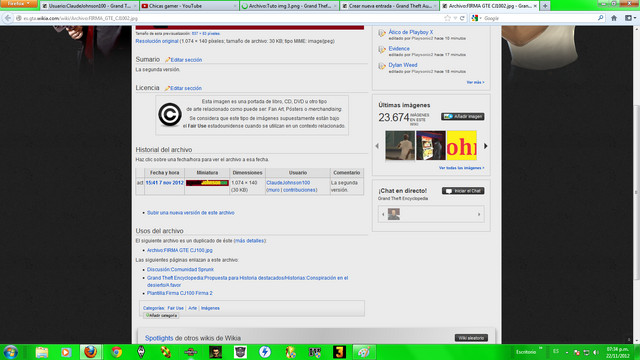This screenshot has width=640, height=360.
Task: Click the copyright symbol image
Action: coord(170,115)
